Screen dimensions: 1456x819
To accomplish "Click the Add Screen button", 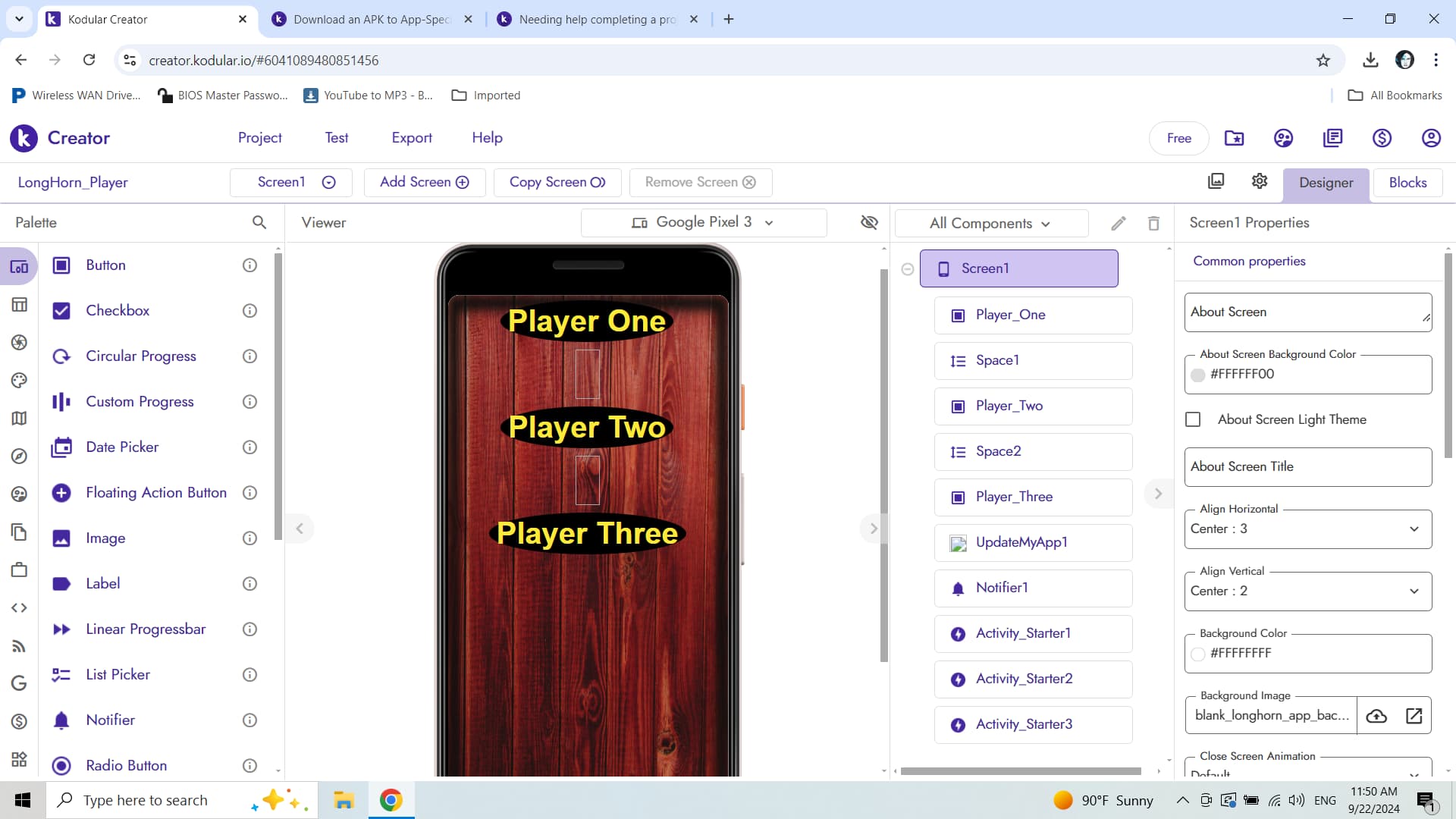I will [424, 182].
